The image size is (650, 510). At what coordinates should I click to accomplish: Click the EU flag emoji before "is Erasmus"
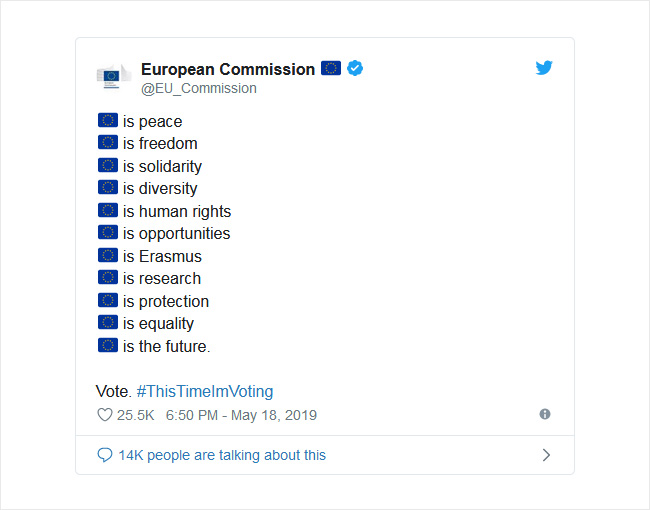[x=108, y=255]
